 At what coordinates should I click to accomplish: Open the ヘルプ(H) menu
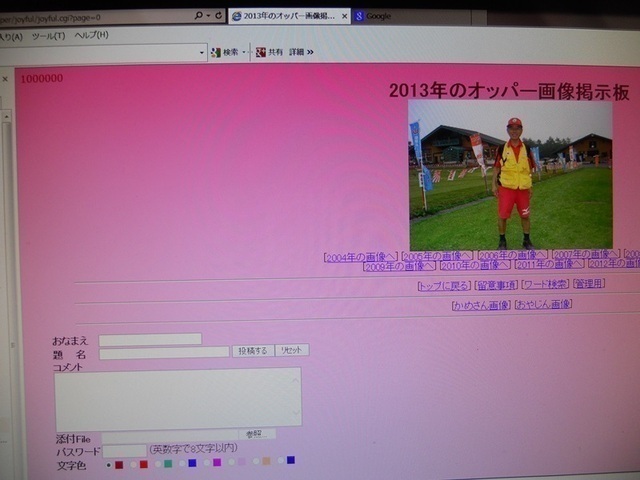click(x=91, y=35)
